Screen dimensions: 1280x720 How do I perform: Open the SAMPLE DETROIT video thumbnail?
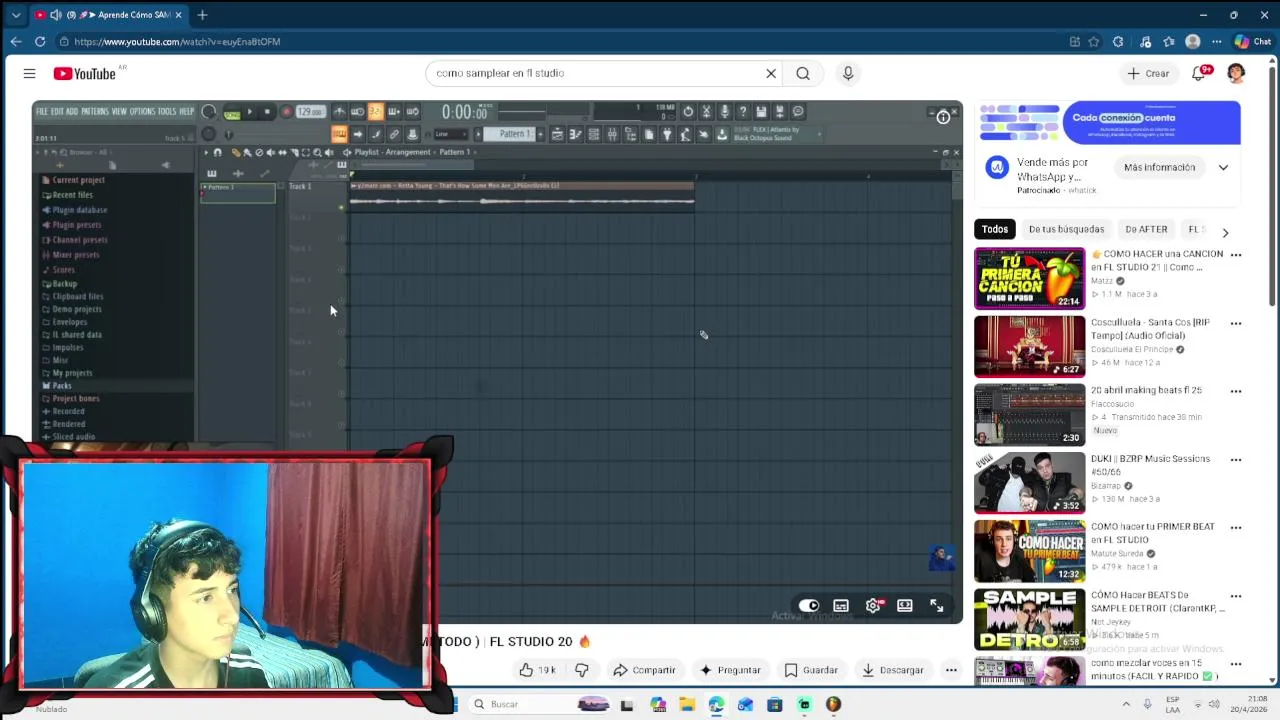1029,619
